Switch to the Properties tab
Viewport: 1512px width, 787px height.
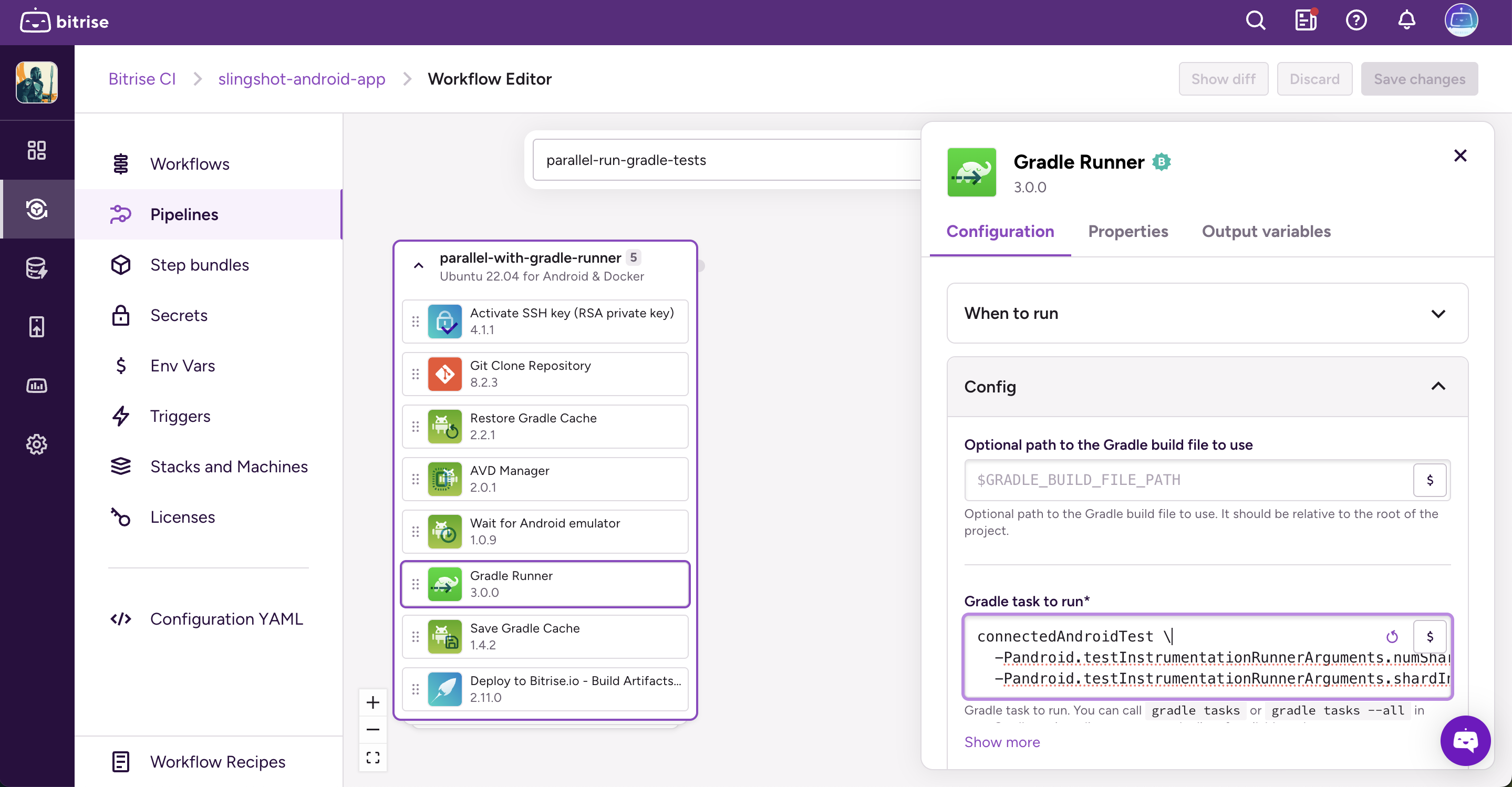[x=1127, y=231]
